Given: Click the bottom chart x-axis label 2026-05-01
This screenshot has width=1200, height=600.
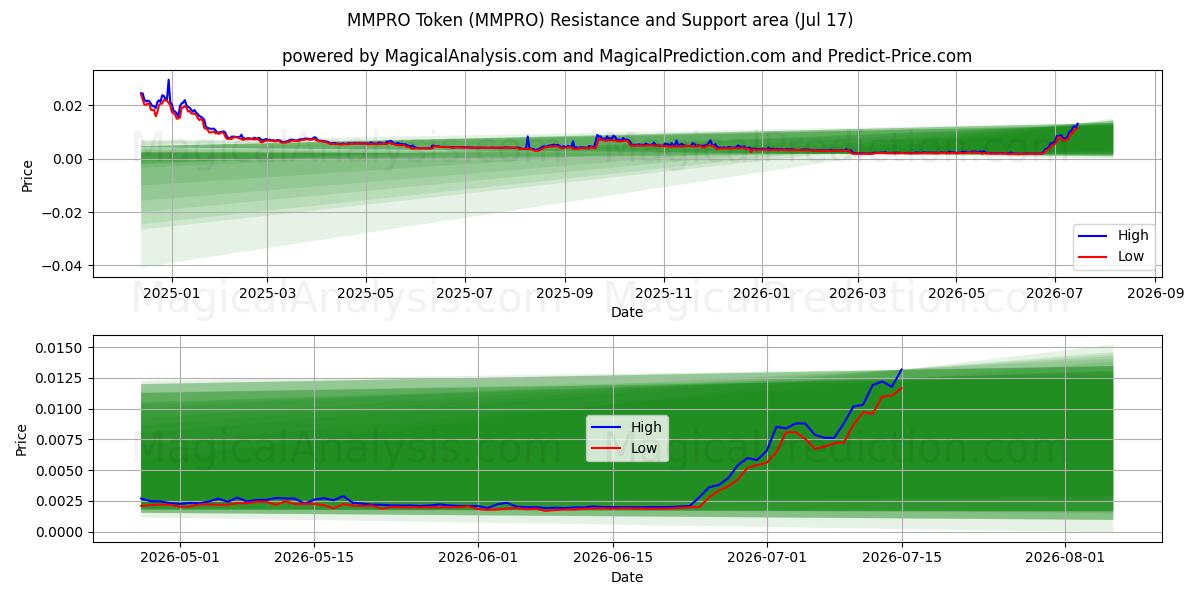Looking at the screenshot, I should pos(180,559).
